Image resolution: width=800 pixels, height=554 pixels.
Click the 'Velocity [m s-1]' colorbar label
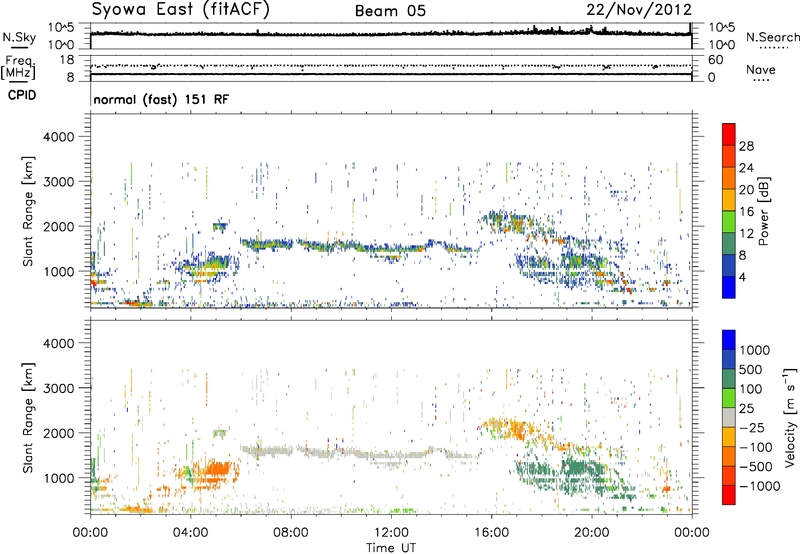[x=790, y=417]
